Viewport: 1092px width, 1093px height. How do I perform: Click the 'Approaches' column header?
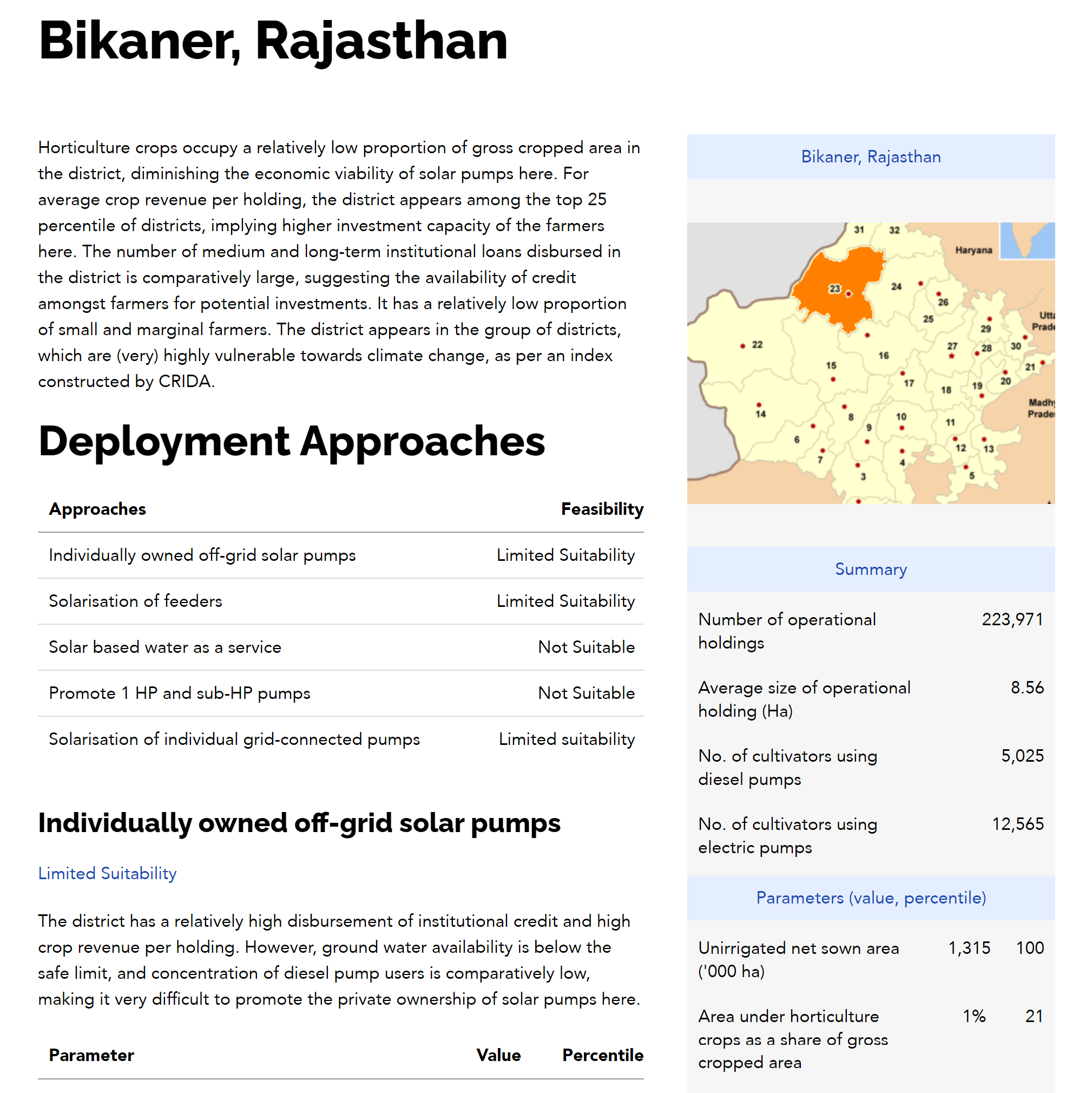(97, 508)
